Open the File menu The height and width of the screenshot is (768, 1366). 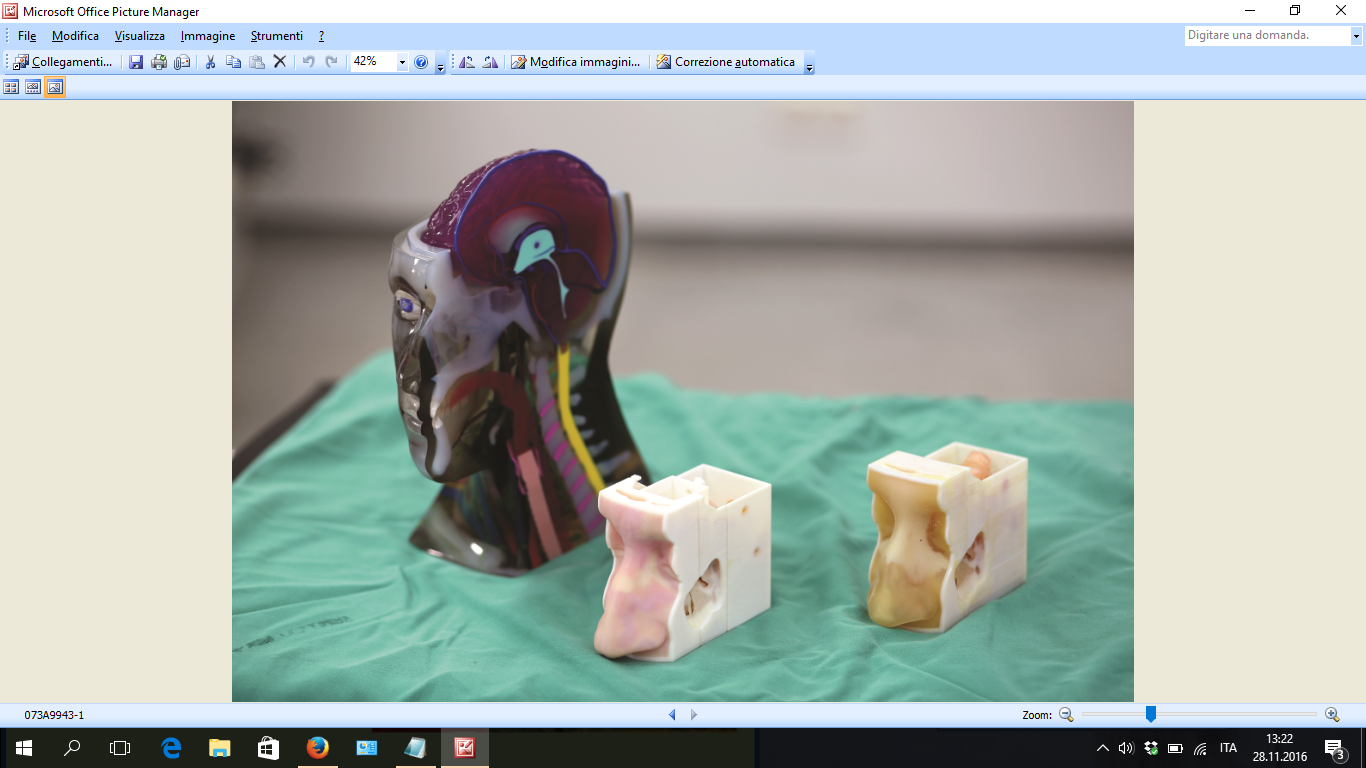(x=27, y=36)
